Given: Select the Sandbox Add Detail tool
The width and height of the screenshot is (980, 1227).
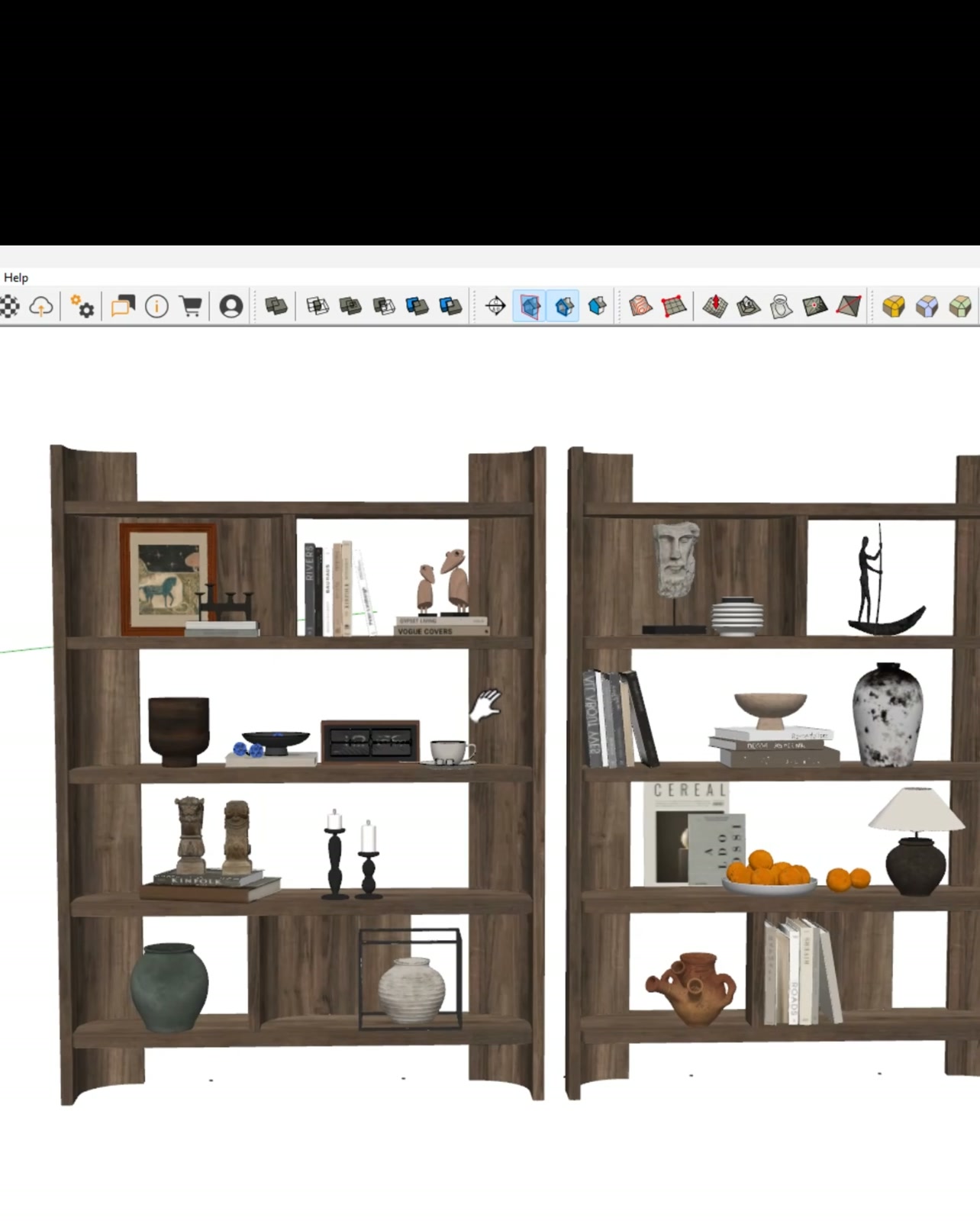Looking at the screenshot, I should (x=815, y=307).
